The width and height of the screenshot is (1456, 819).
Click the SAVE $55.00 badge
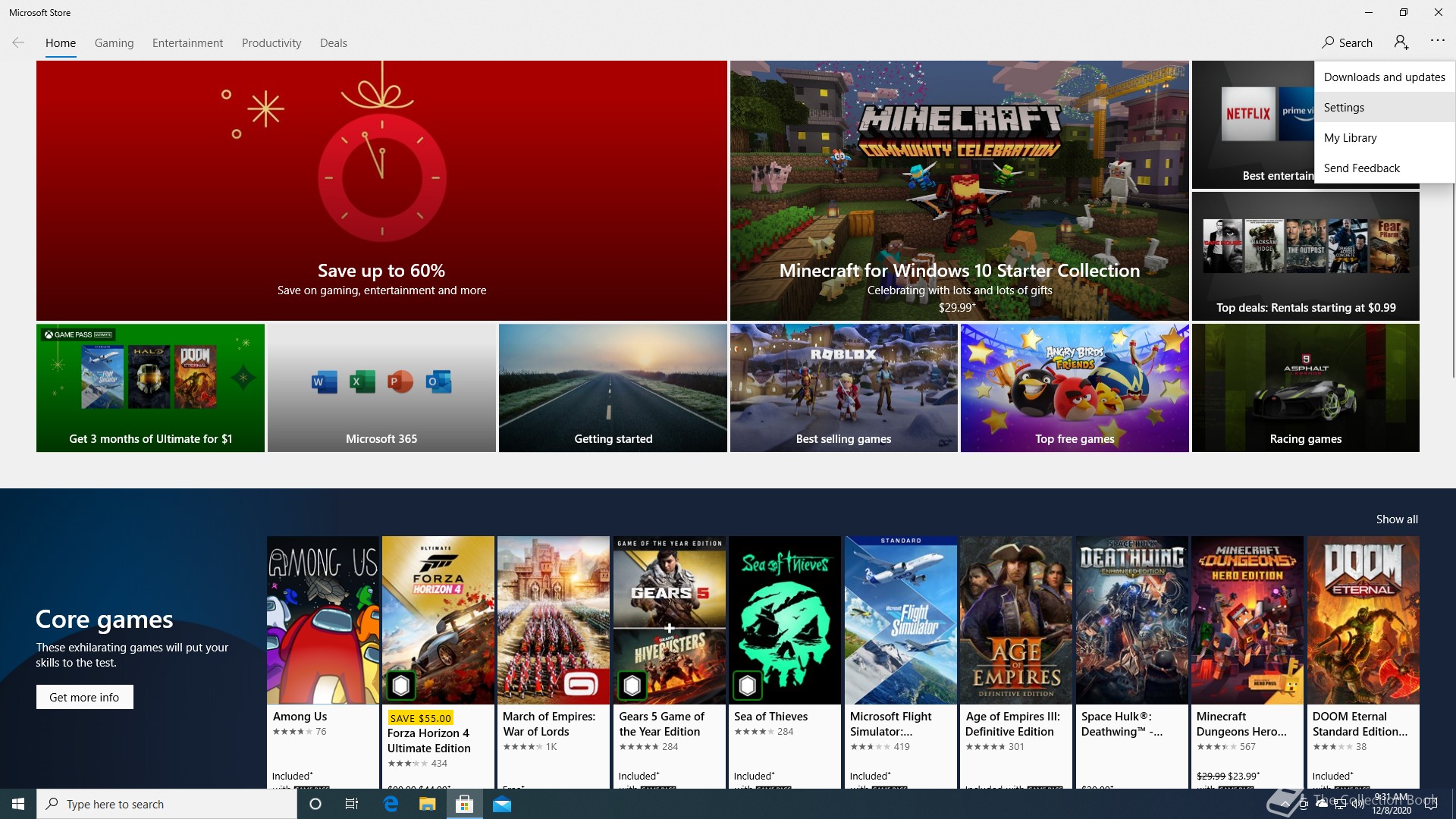coord(420,717)
